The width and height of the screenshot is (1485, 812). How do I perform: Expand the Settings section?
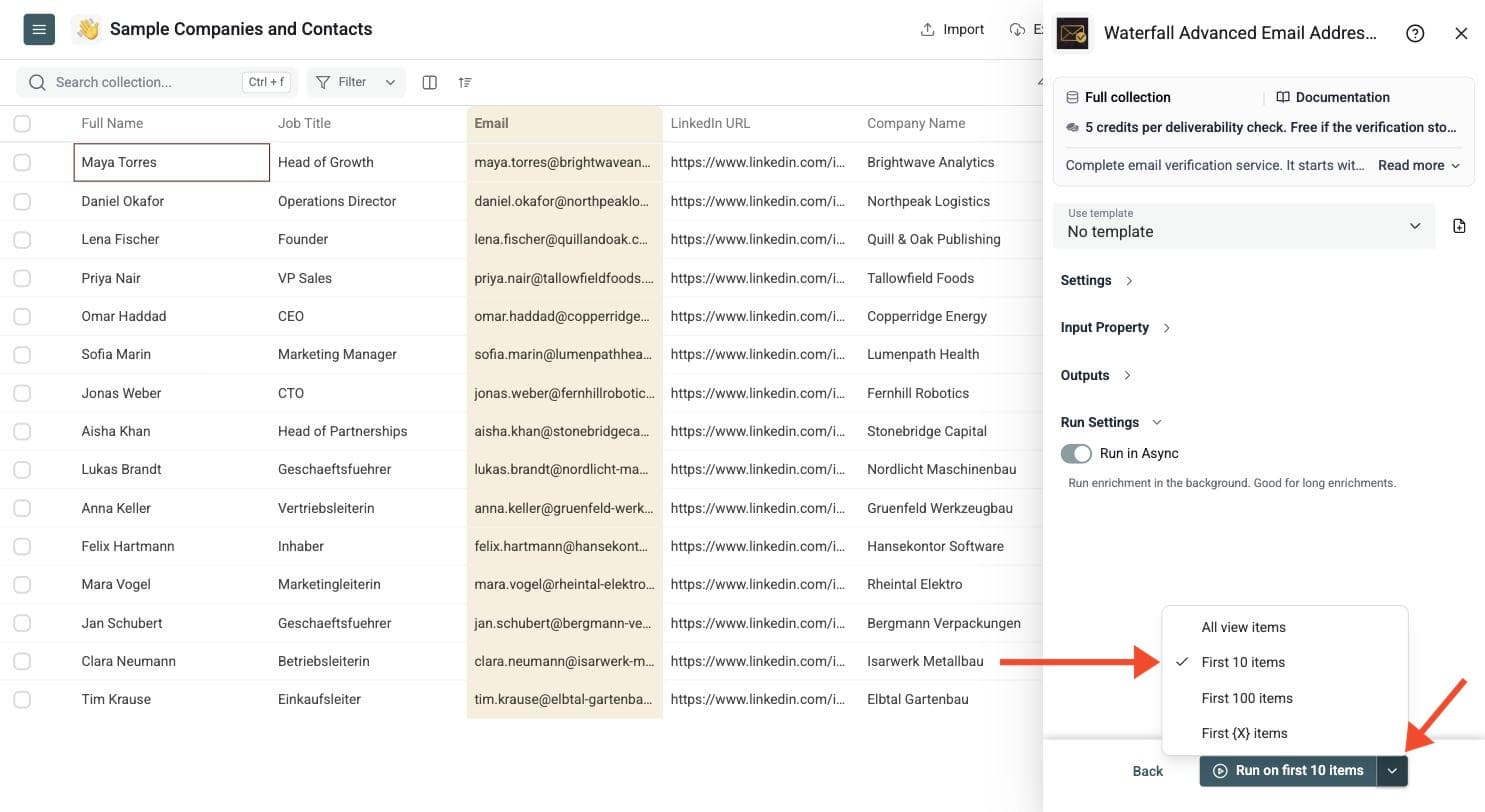1097,280
